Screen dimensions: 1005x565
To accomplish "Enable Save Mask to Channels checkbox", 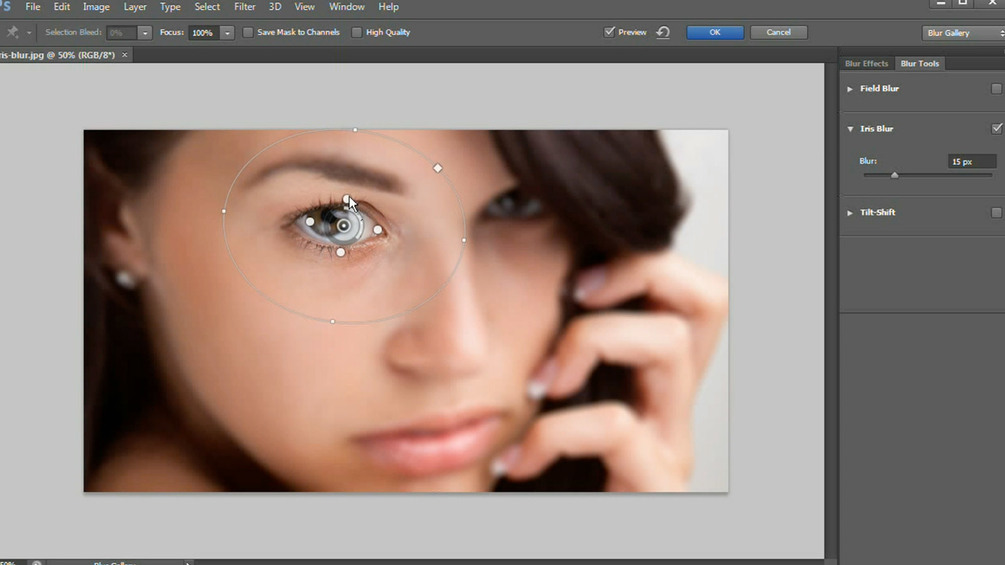I will point(248,32).
